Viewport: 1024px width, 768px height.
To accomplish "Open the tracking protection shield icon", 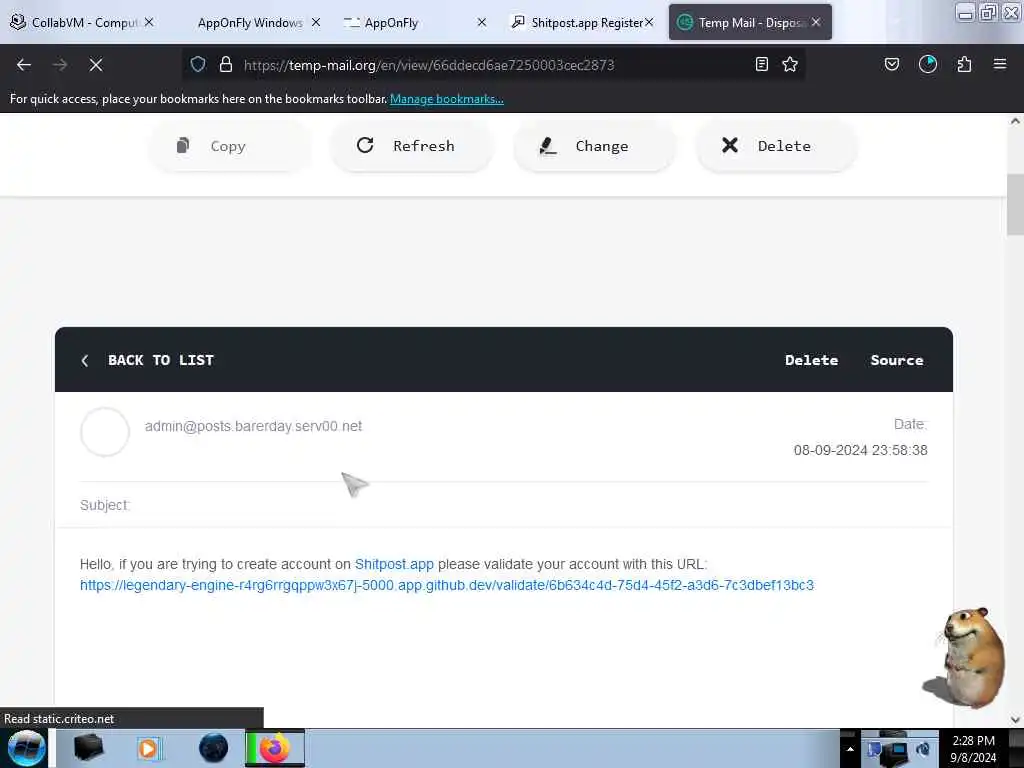I will pos(198,64).
